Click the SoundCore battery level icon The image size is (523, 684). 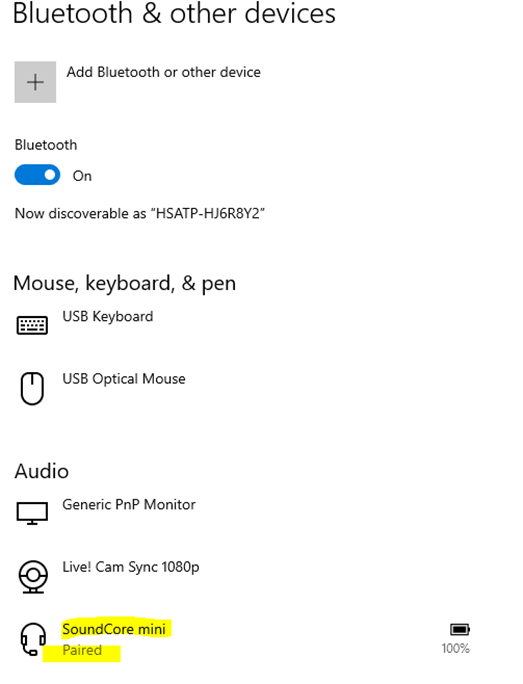(x=460, y=629)
